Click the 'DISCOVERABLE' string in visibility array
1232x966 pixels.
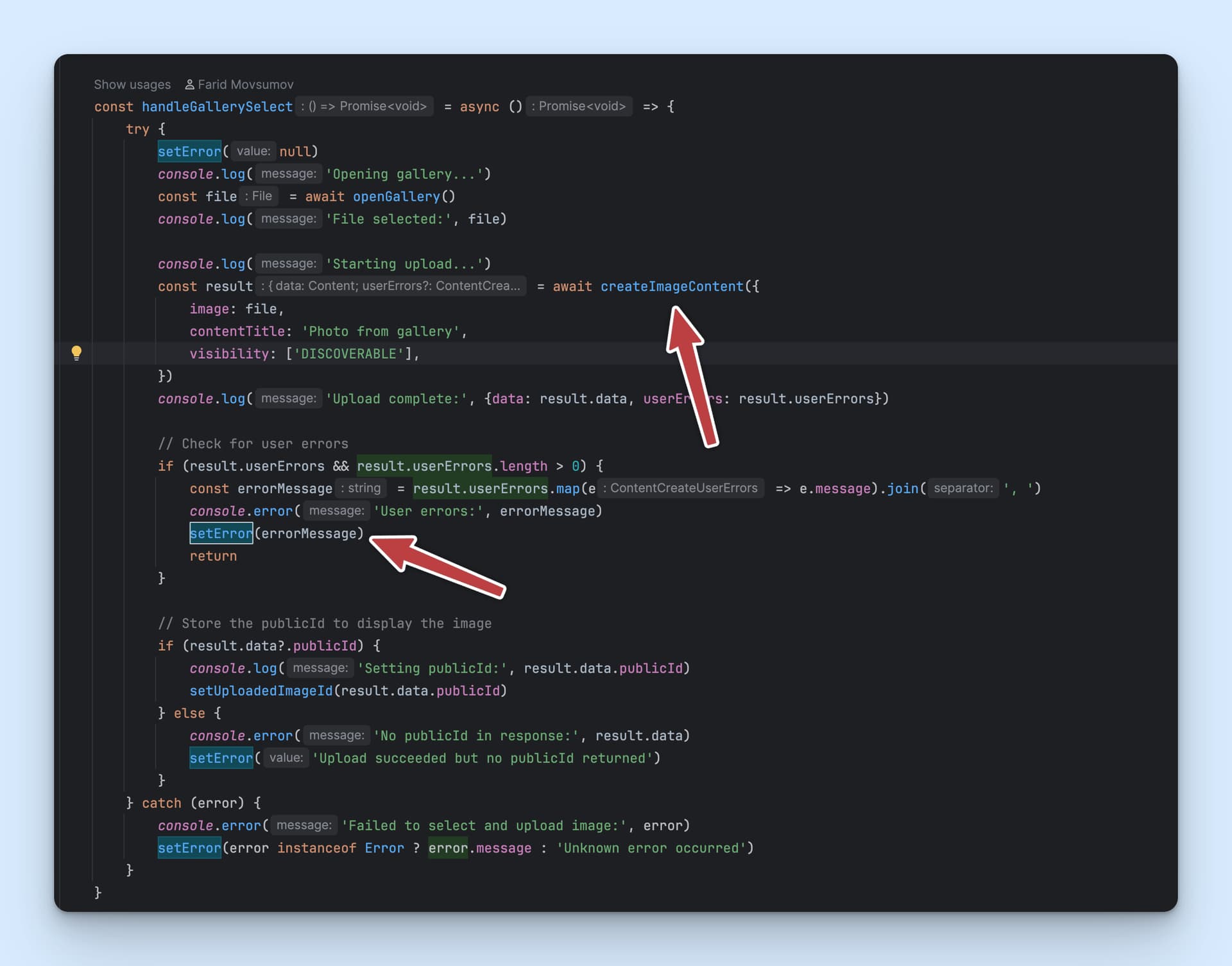pos(349,354)
